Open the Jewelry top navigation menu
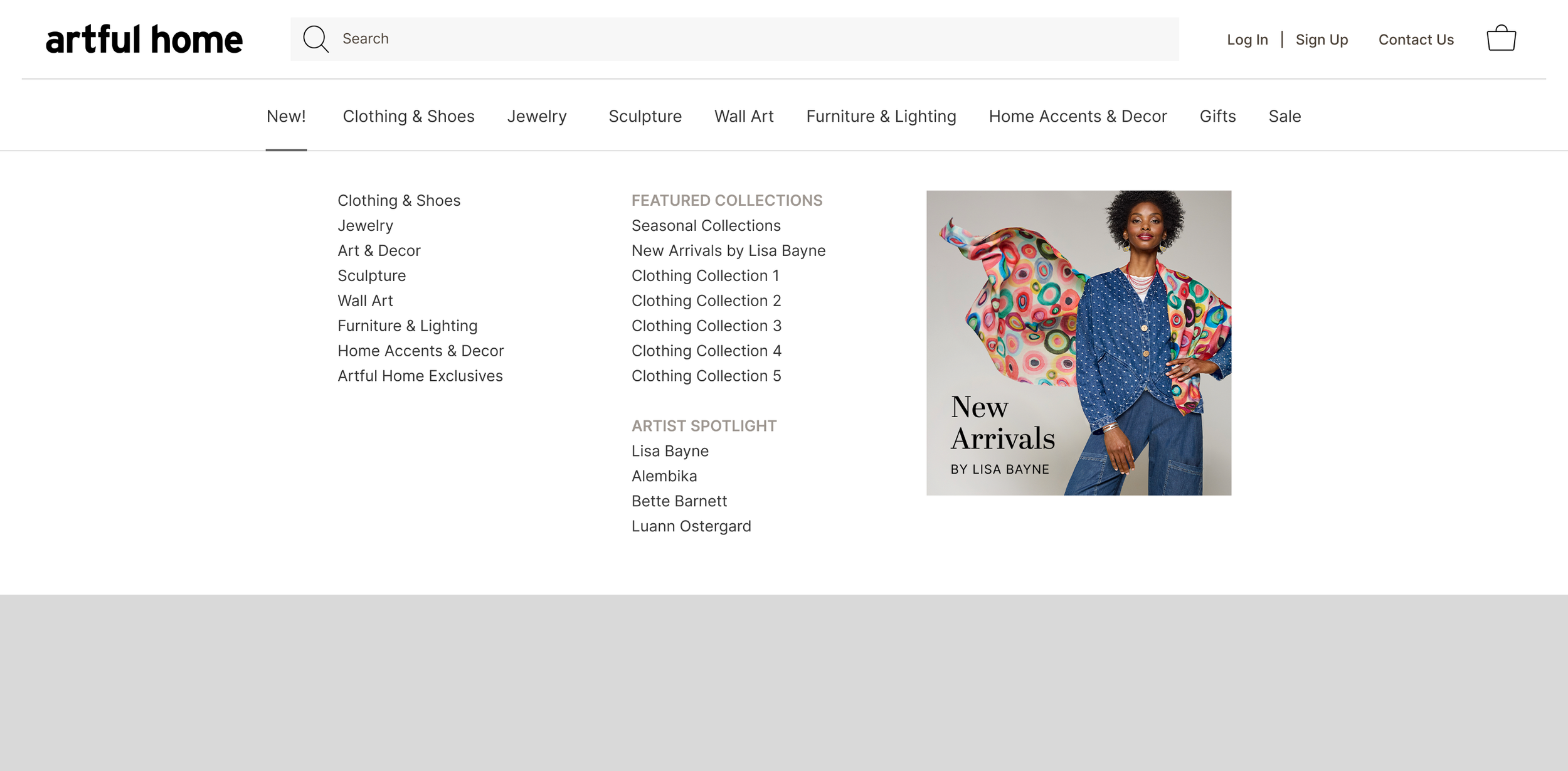This screenshot has width=1568, height=771. click(537, 116)
